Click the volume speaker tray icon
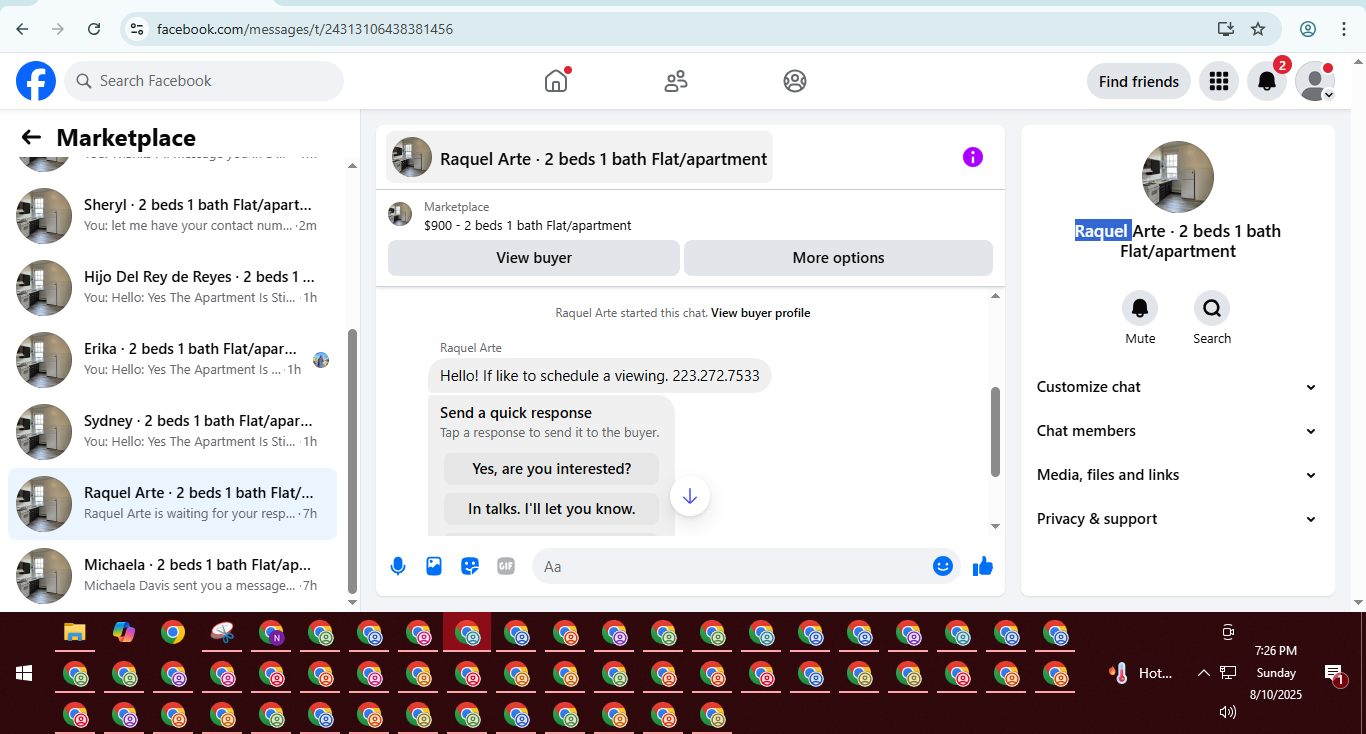Viewport: 1366px width, 734px height. click(x=1228, y=712)
